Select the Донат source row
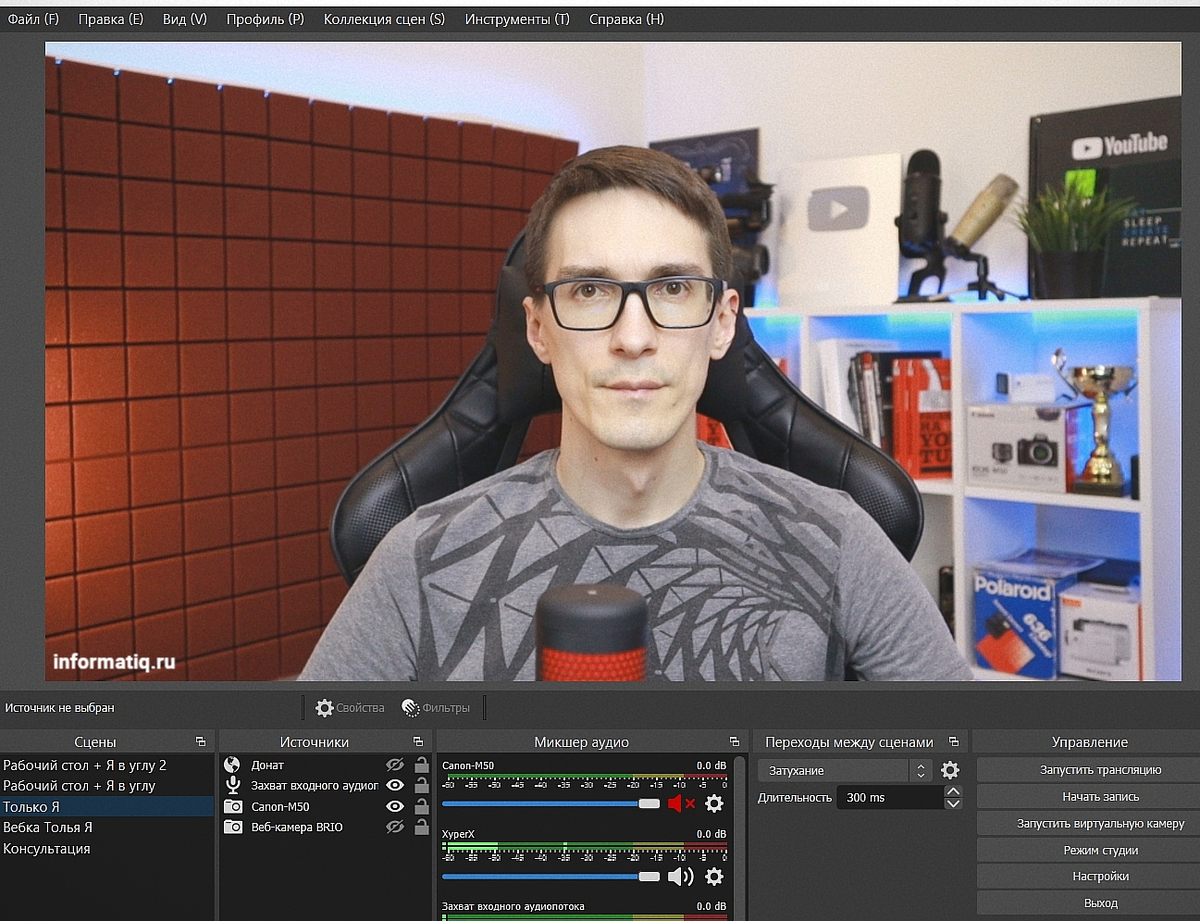The width and height of the screenshot is (1200, 921). tap(326, 765)
